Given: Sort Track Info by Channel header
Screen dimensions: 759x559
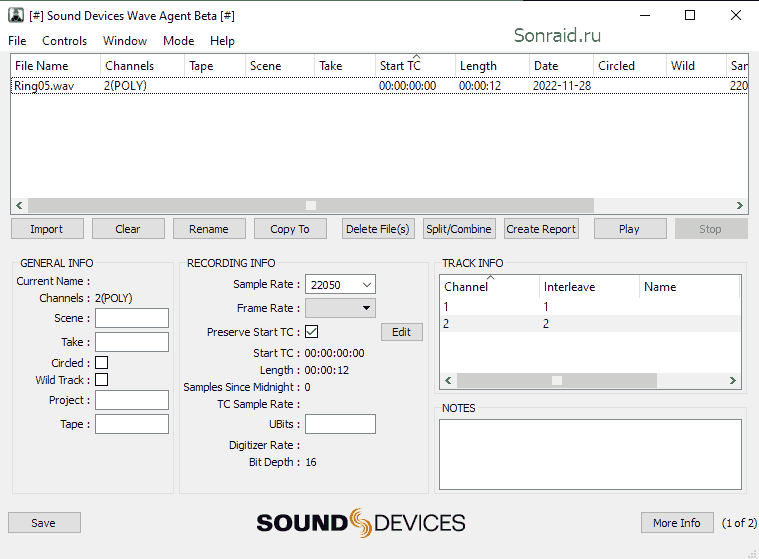Looking at the screenshot, I should pyautogui.click(x=489, y=287).
